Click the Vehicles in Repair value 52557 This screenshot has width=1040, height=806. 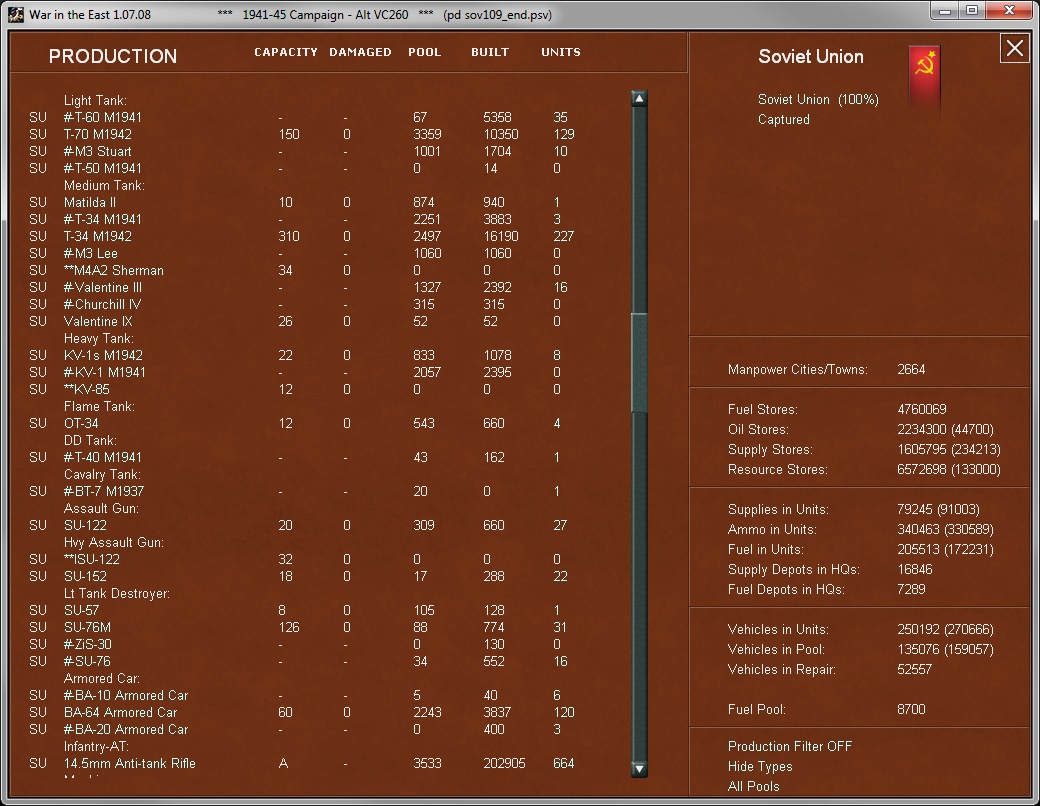(x=914, y=669)
